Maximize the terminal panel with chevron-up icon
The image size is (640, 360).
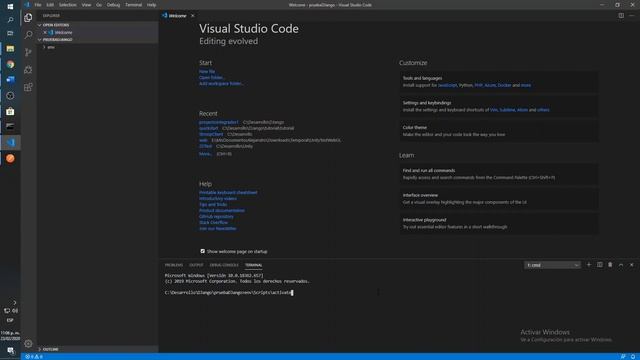pos(621,265)
